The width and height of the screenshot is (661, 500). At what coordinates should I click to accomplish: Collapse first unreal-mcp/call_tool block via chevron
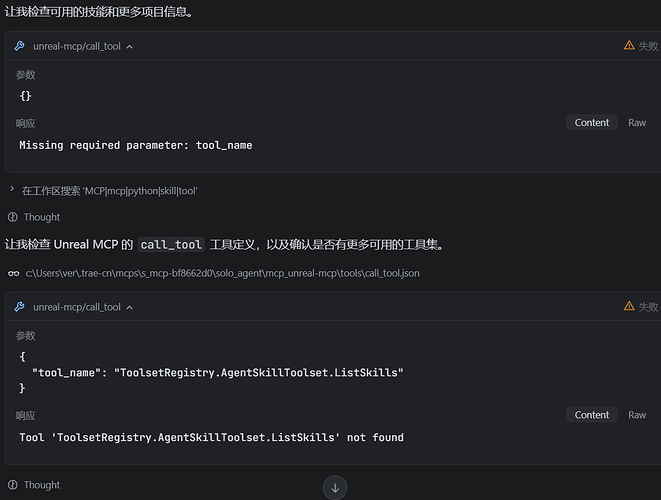point(130,47)
